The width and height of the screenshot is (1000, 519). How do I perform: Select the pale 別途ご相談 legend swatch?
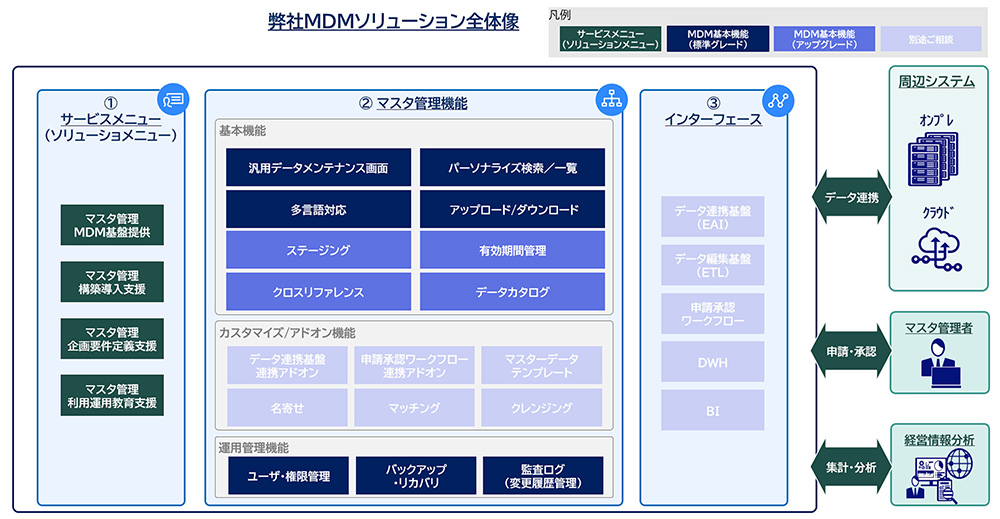(x=930, y=39)
